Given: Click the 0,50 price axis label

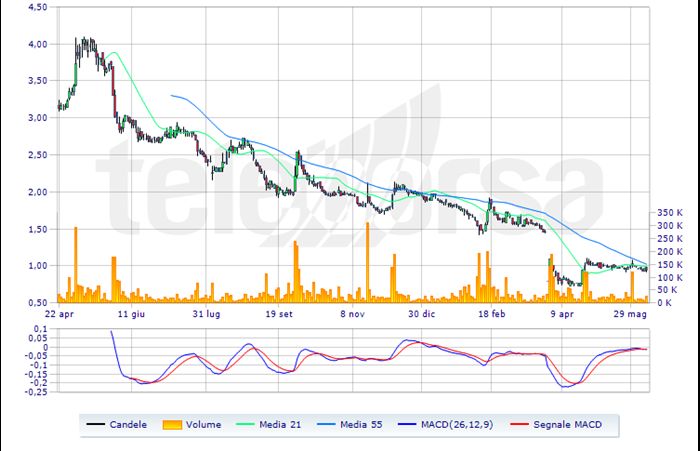Looking at the screenshot, I should pos(37,303).
